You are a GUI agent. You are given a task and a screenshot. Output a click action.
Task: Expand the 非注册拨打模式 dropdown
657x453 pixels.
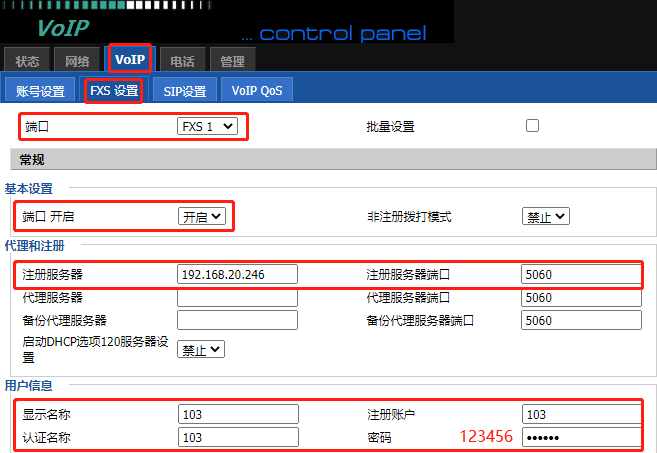point(545,216)
